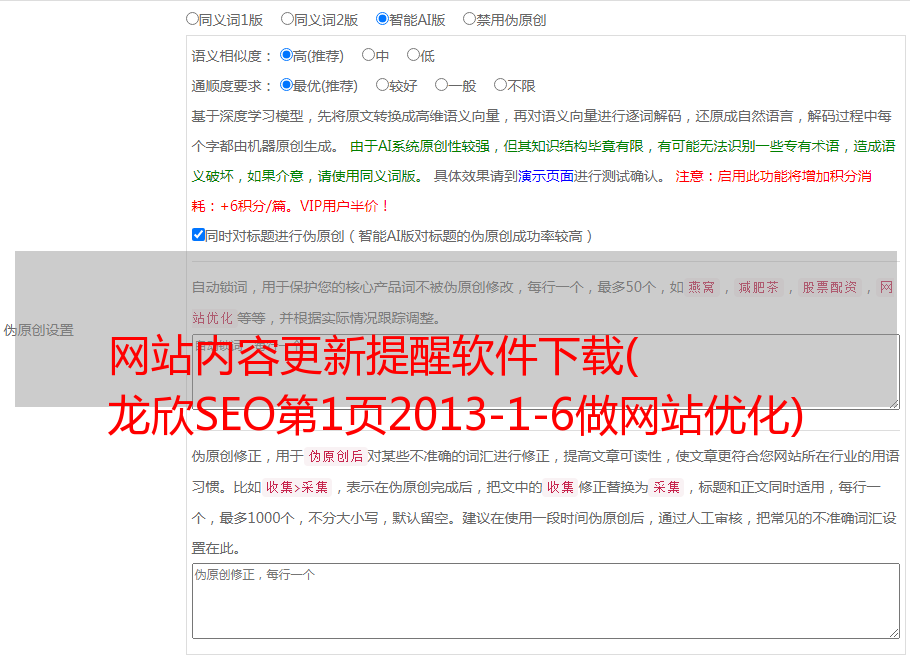Click the 伪原创设置 label
This screenshot has width=911, height=658.
39,330
